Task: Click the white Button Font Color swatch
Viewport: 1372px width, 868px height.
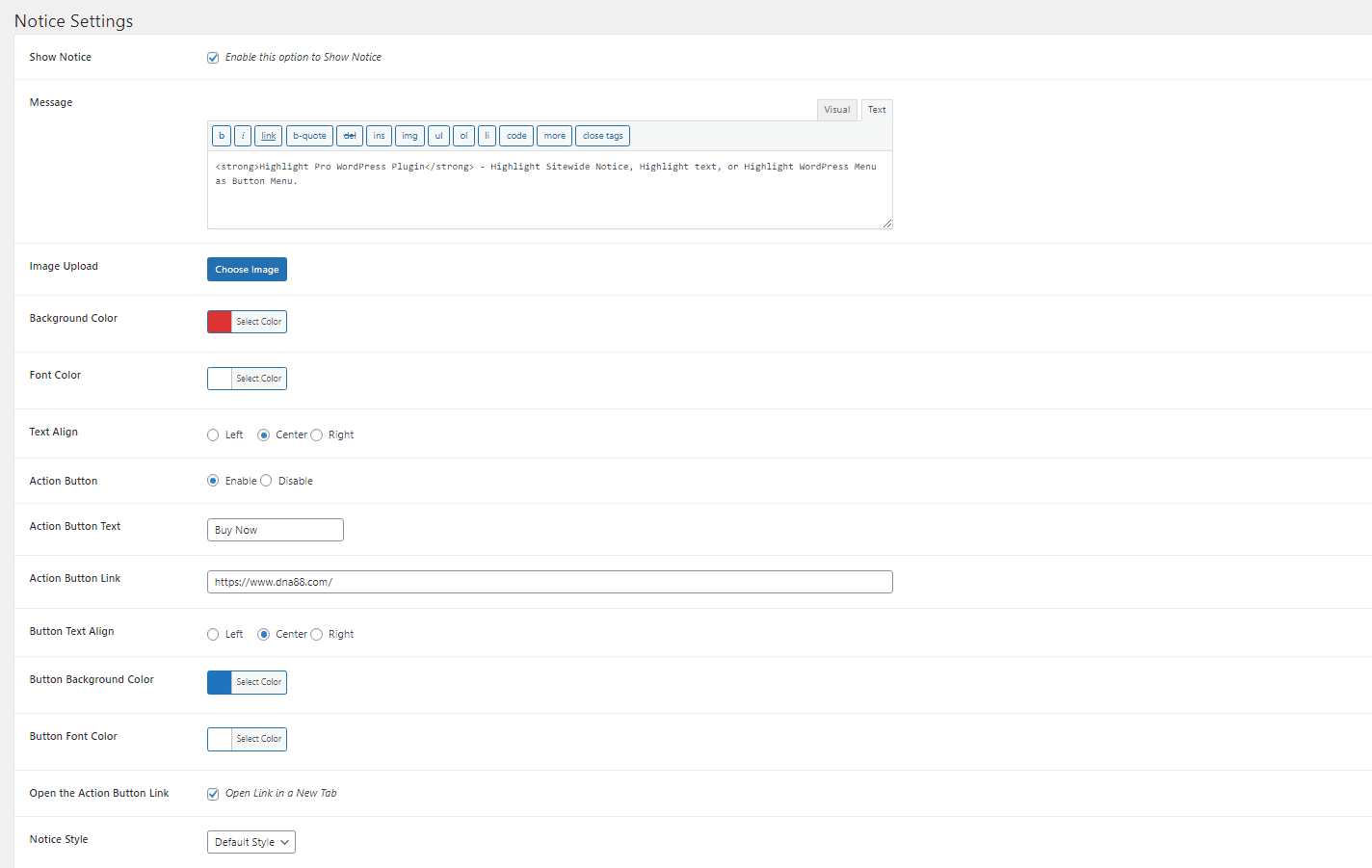Action: point(220,739)
